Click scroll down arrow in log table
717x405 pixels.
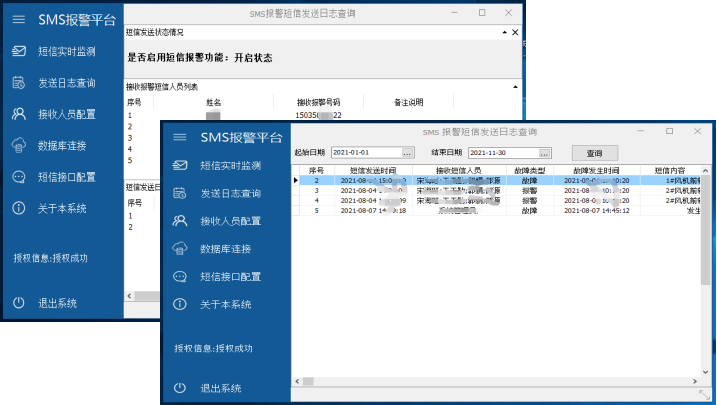(x=706, y=372)
